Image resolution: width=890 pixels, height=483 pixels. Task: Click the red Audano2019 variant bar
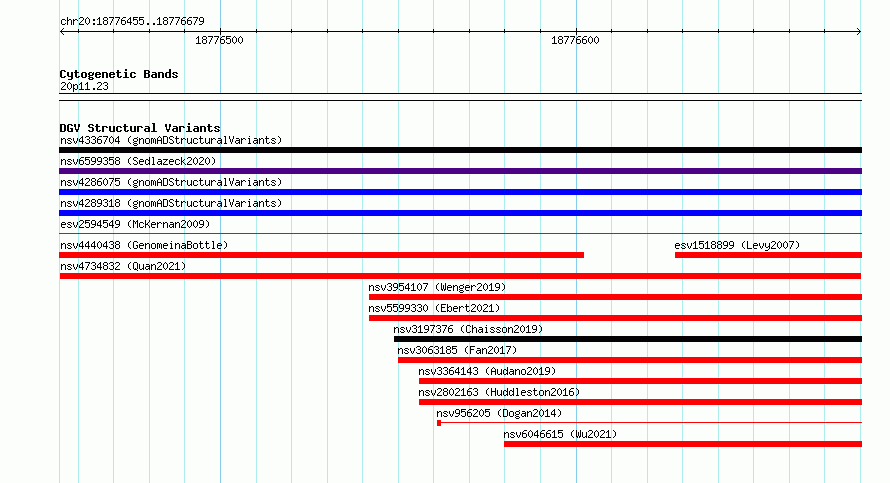[x=640, y=381]
